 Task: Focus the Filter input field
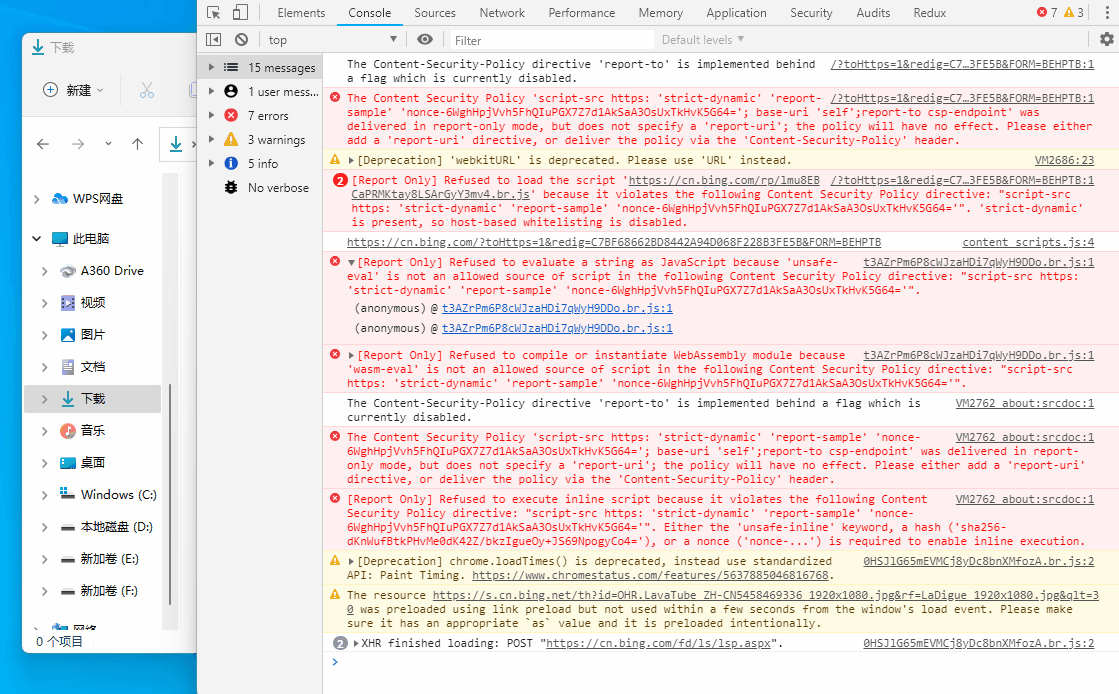[x=551, y=40]
